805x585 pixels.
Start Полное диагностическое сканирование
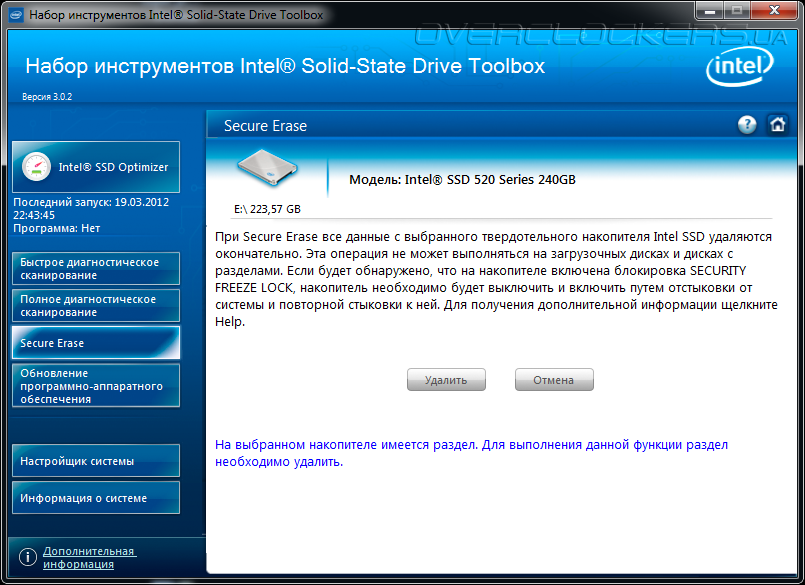(x=96, y=306)
